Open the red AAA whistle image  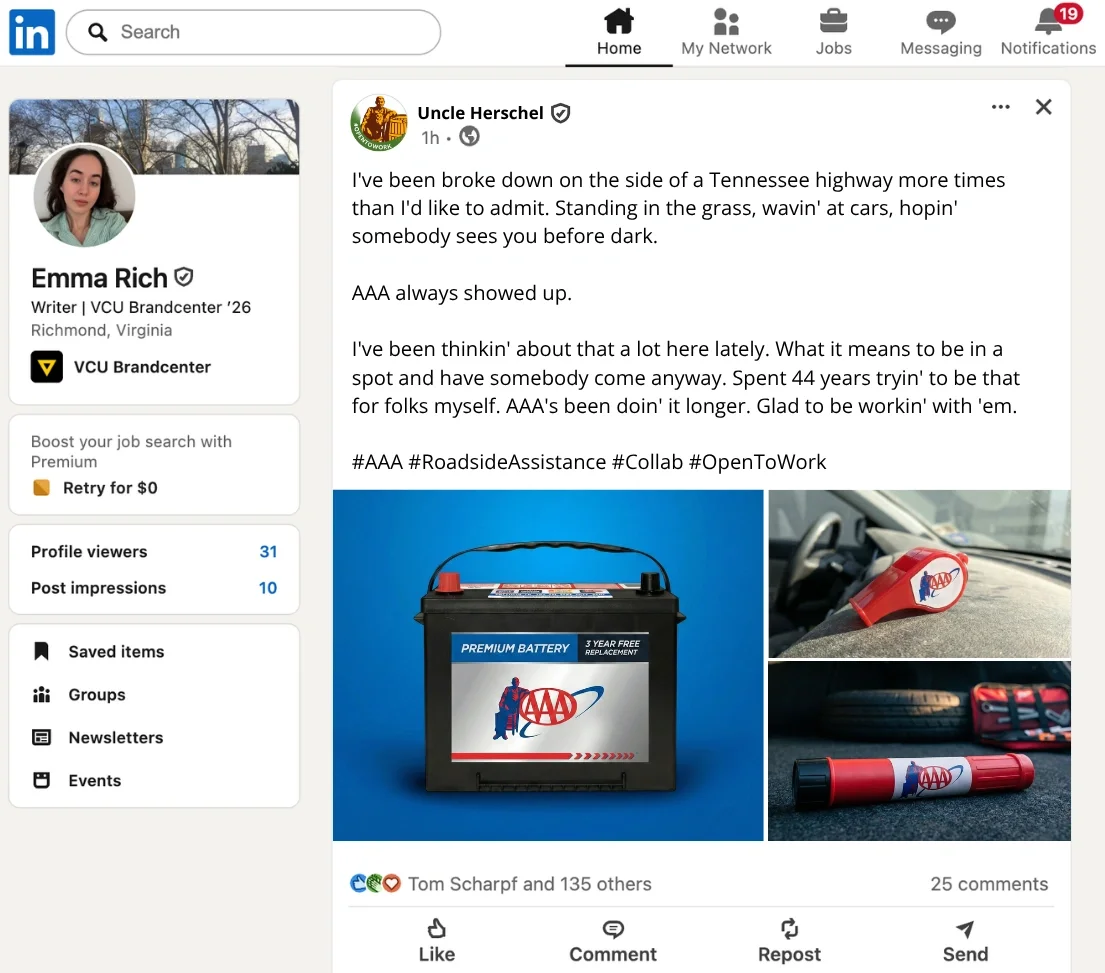(919, 574)
